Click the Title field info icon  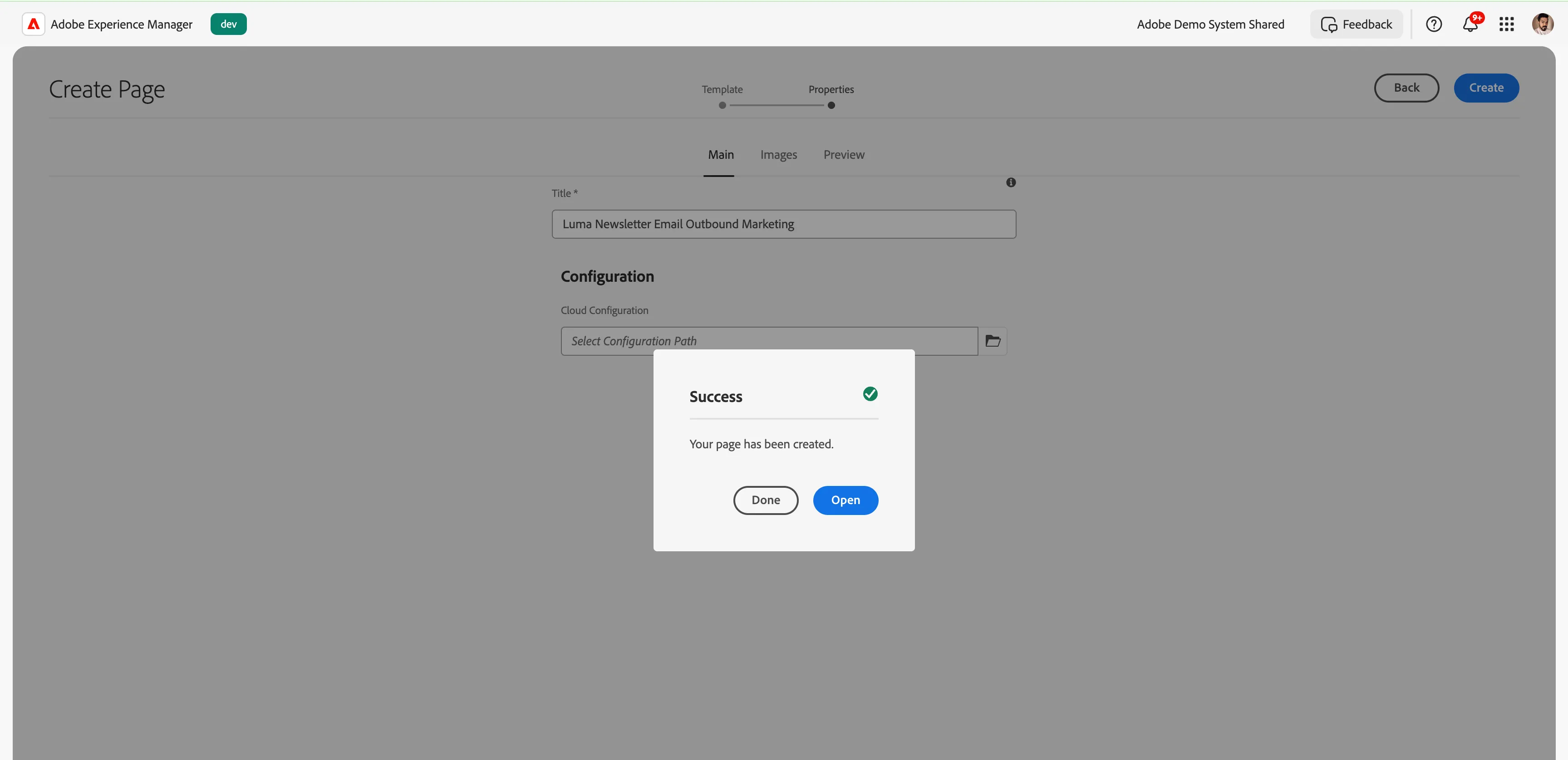tap(1010, 182)
